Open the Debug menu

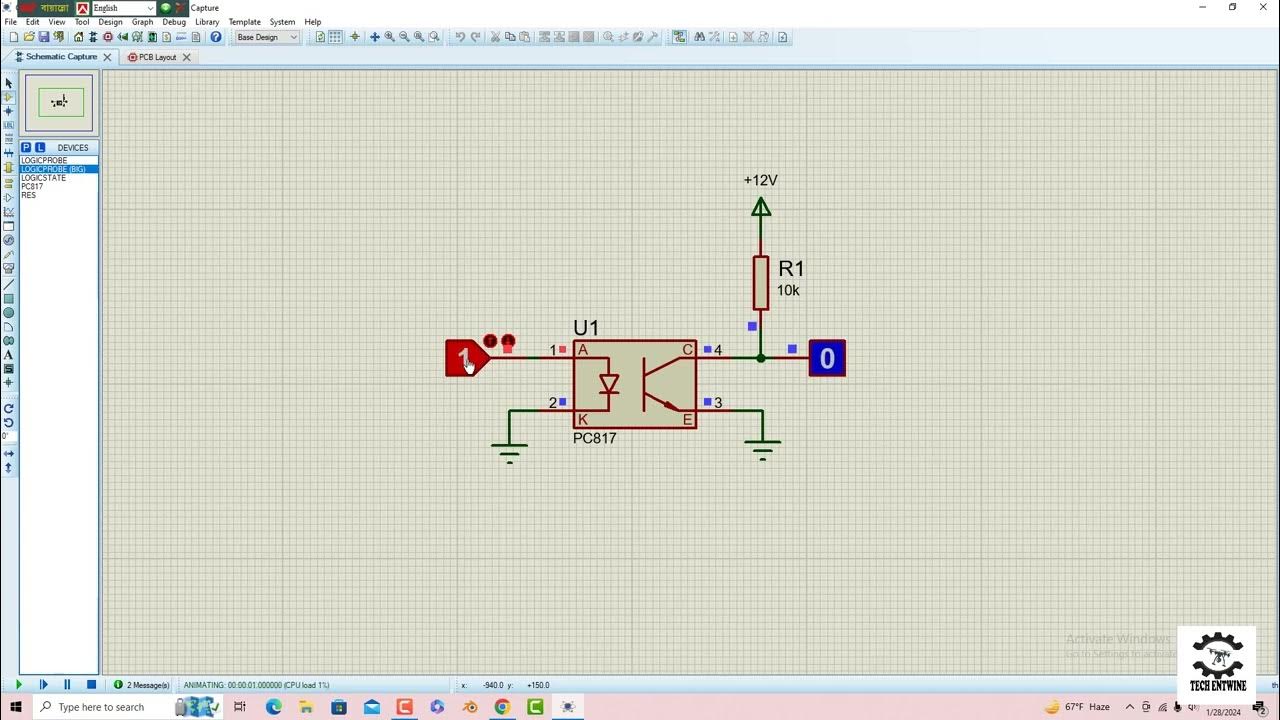coord(174,22)
